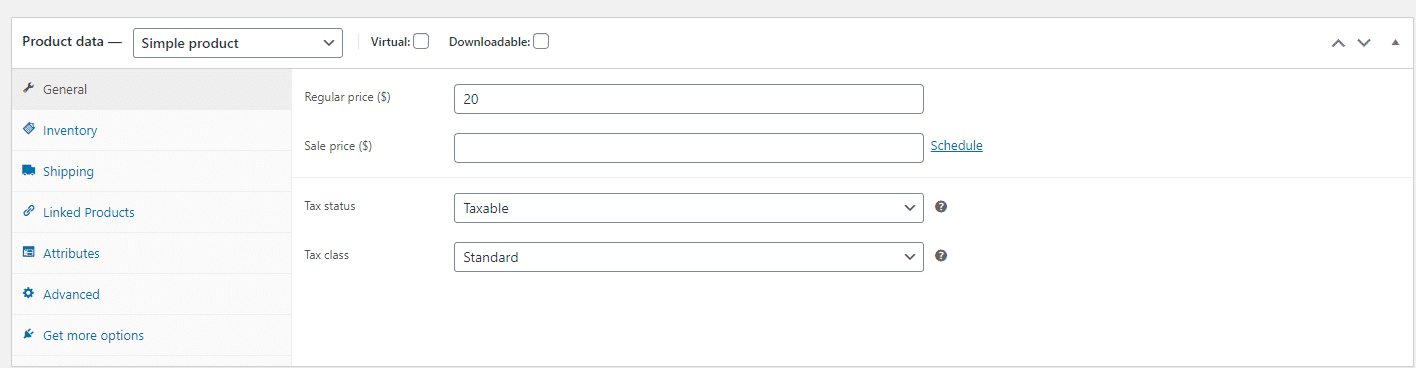Viewport: 1416px width, 368px height.
Task: Open the Tax status Taxable dropdown
Action: tap(688, 208)
